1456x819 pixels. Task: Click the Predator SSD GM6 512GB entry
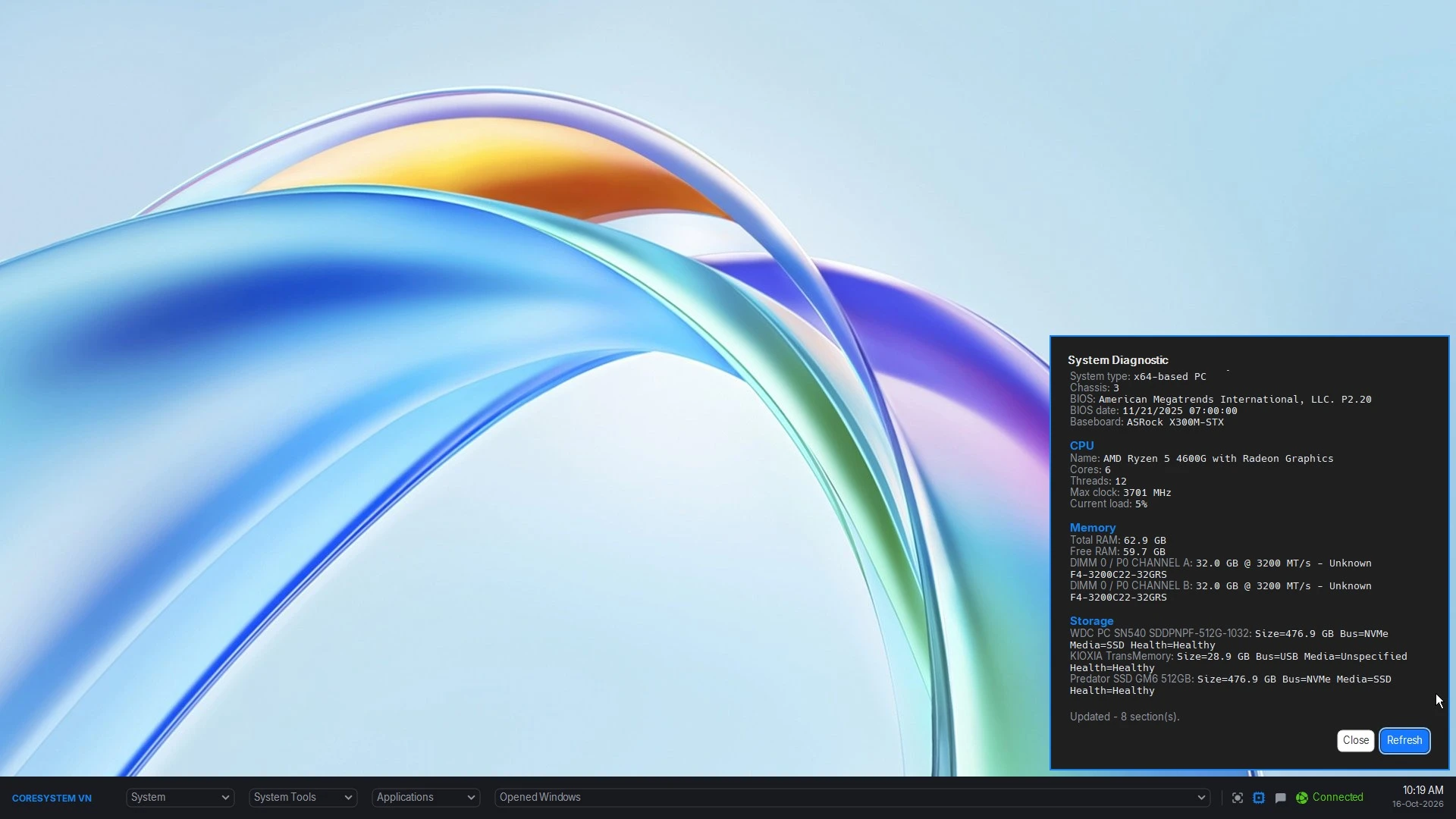[1230, 685]
